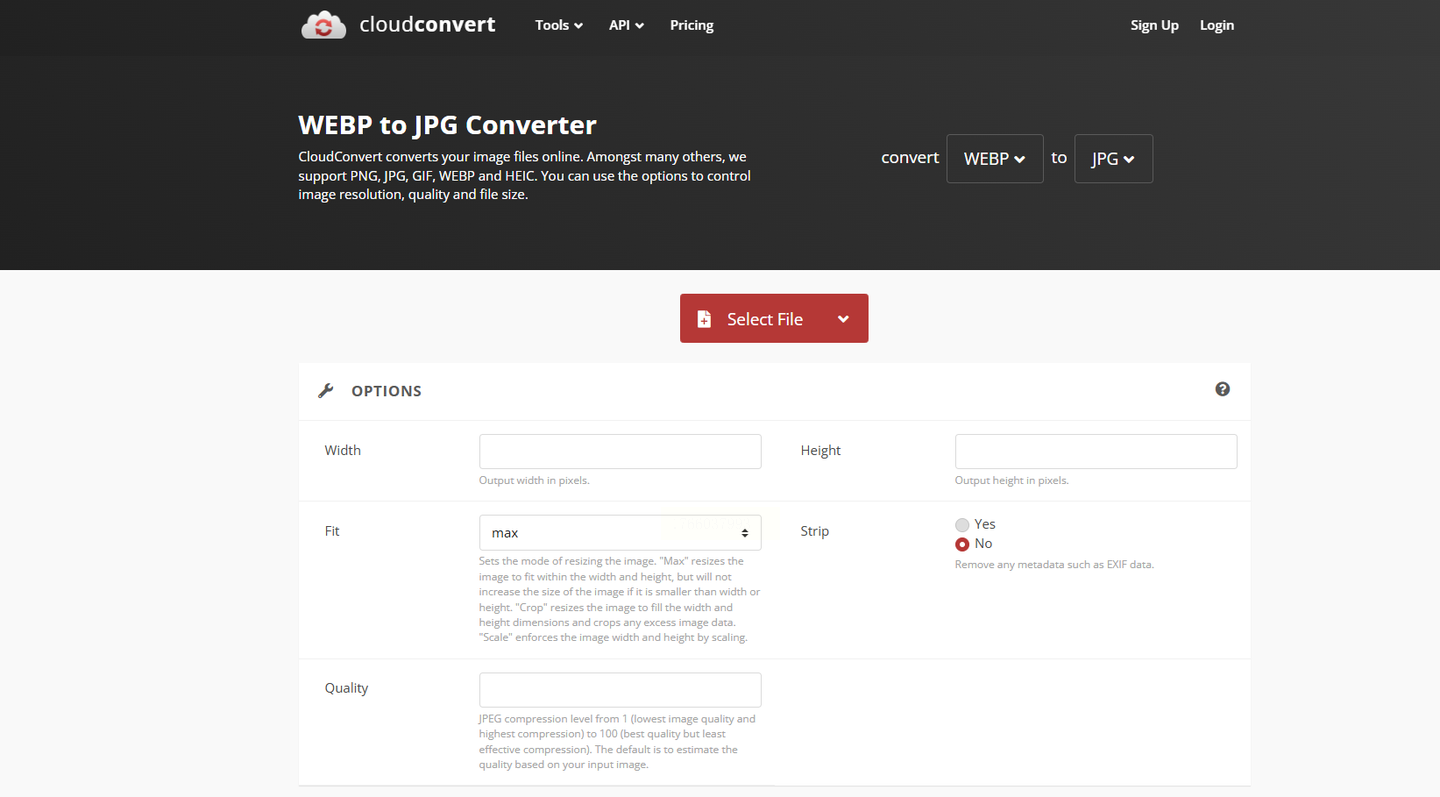Image resolution: width=1440 pixels, height=797 pixels.
Task: Expand the Select File source arrow
Action: (x=843, y=319)
